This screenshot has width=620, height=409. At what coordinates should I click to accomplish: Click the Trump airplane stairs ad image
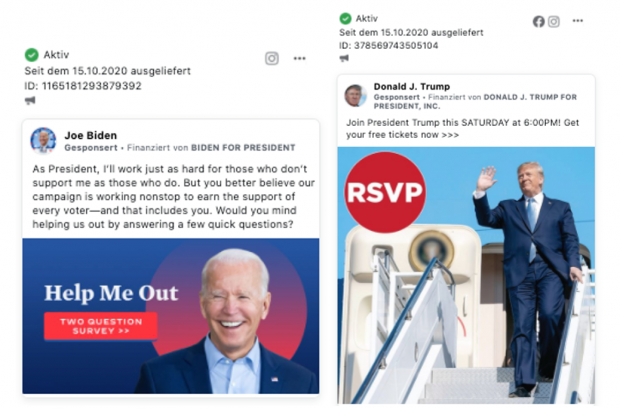tap(466, 275)
